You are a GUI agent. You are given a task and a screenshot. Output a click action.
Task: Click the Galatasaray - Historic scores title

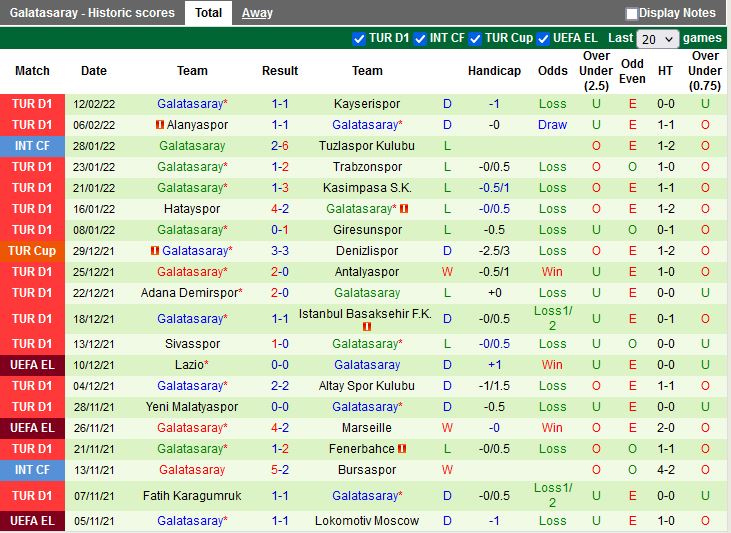click(x=92, y=13)
